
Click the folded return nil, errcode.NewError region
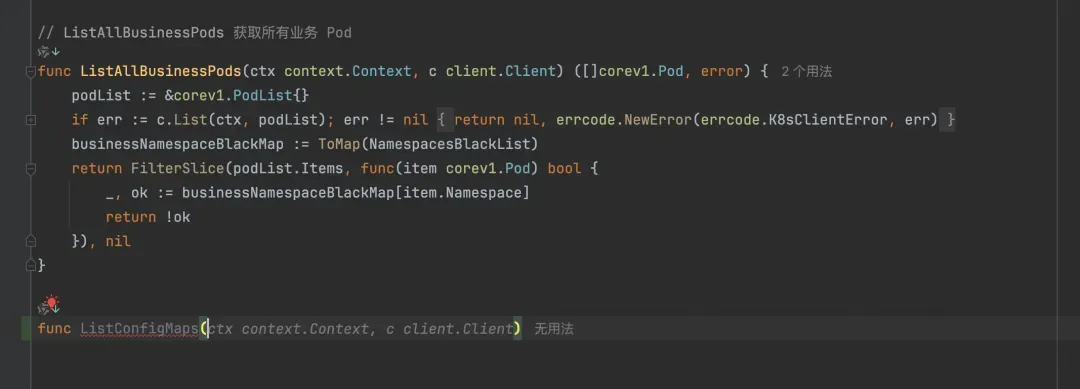(696, 120)
